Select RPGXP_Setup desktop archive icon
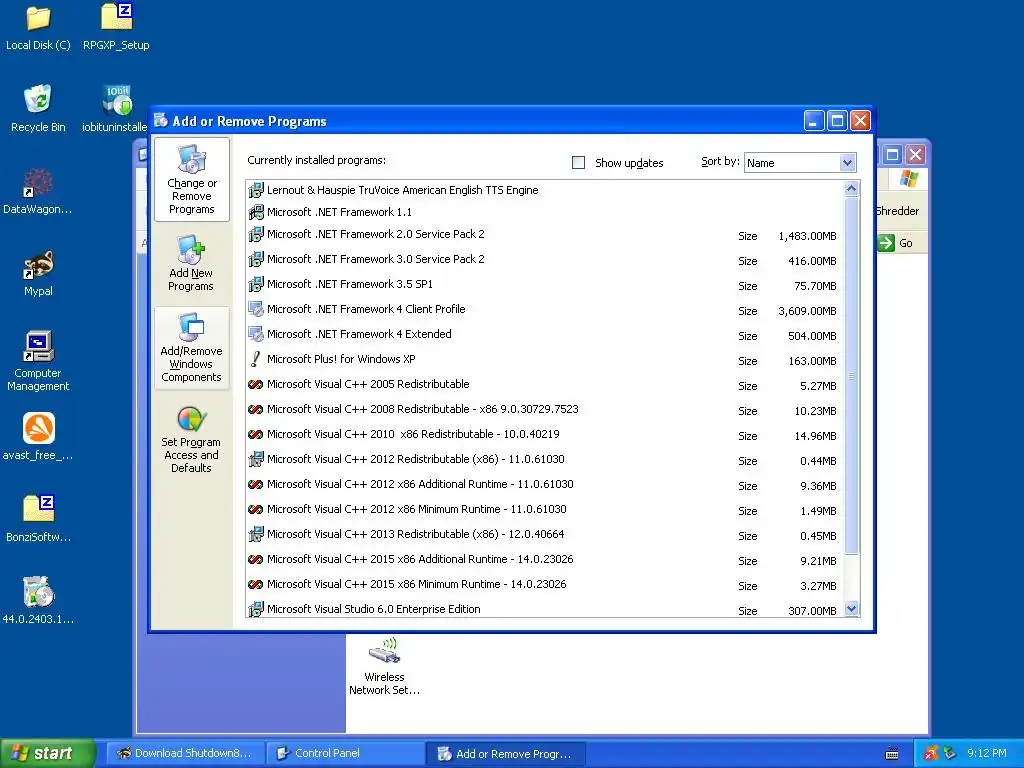 point(116,28)
